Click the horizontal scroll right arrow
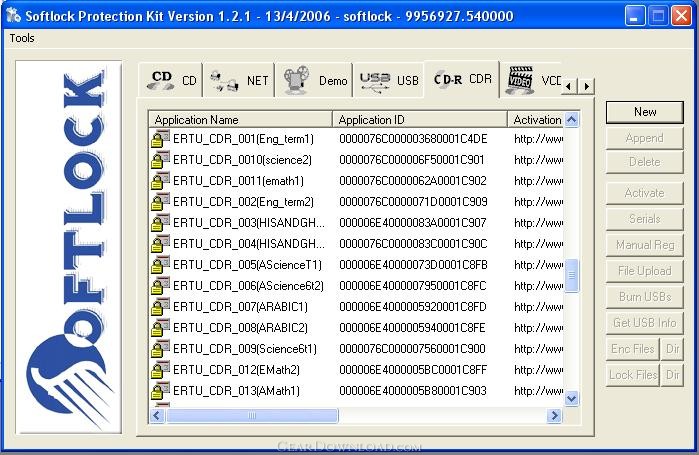This screenshot has height=455, width=699. [x=554, y=416]
